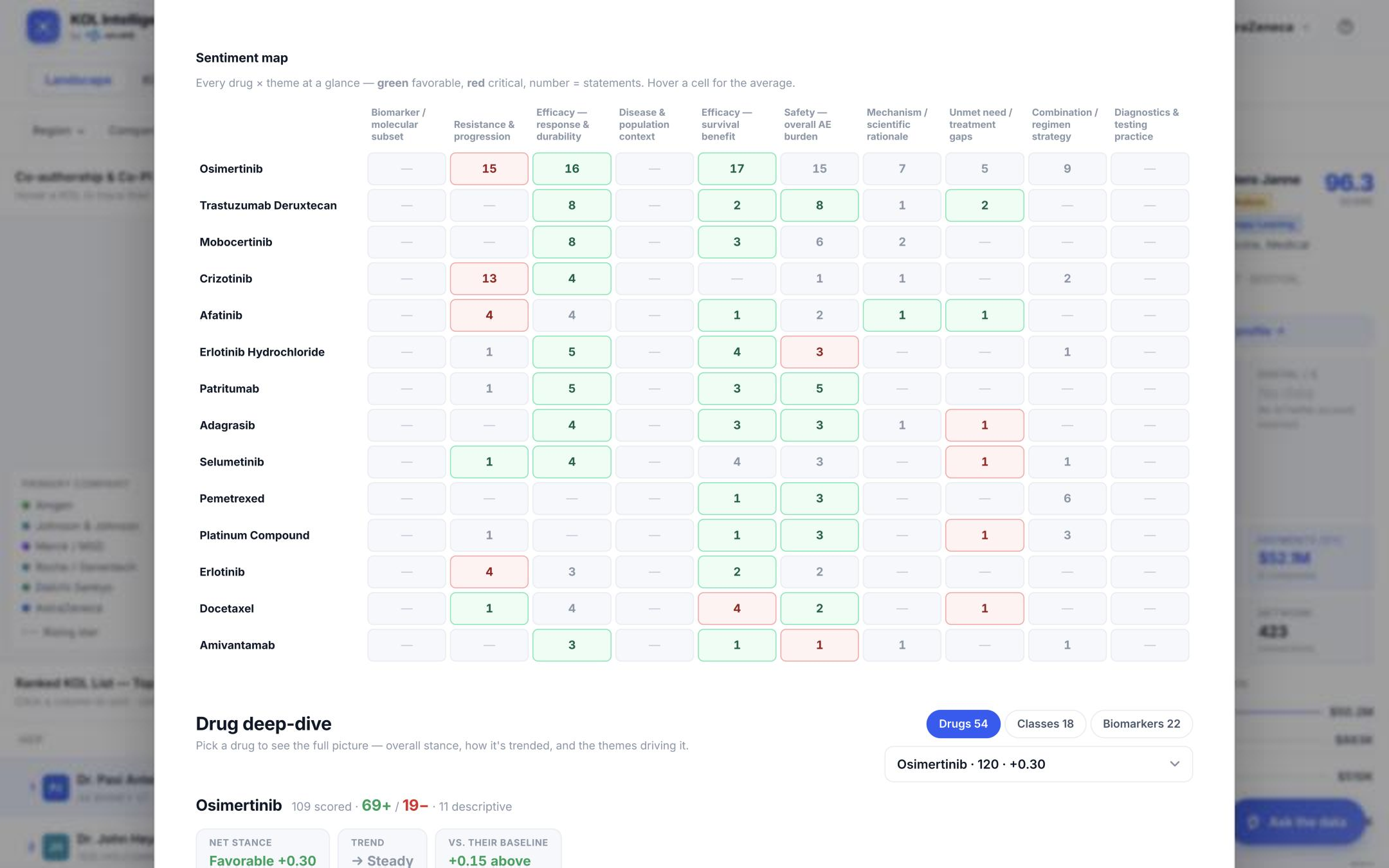1389x868 pixels.
Task: Click Mobocertinib Efficacy response cell 8
Action: [x=572, y=242]
